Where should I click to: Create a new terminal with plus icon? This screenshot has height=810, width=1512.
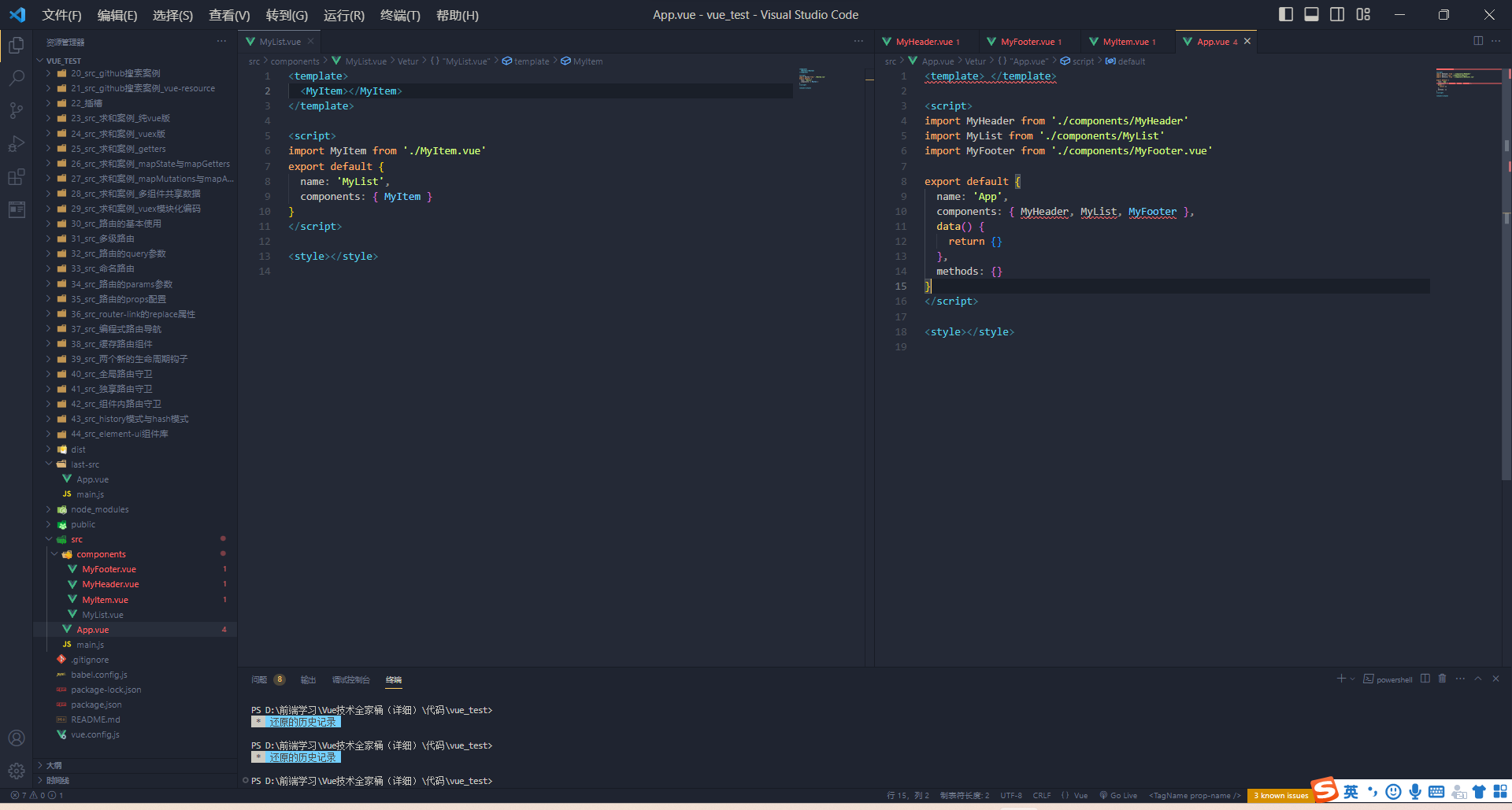1340,679
